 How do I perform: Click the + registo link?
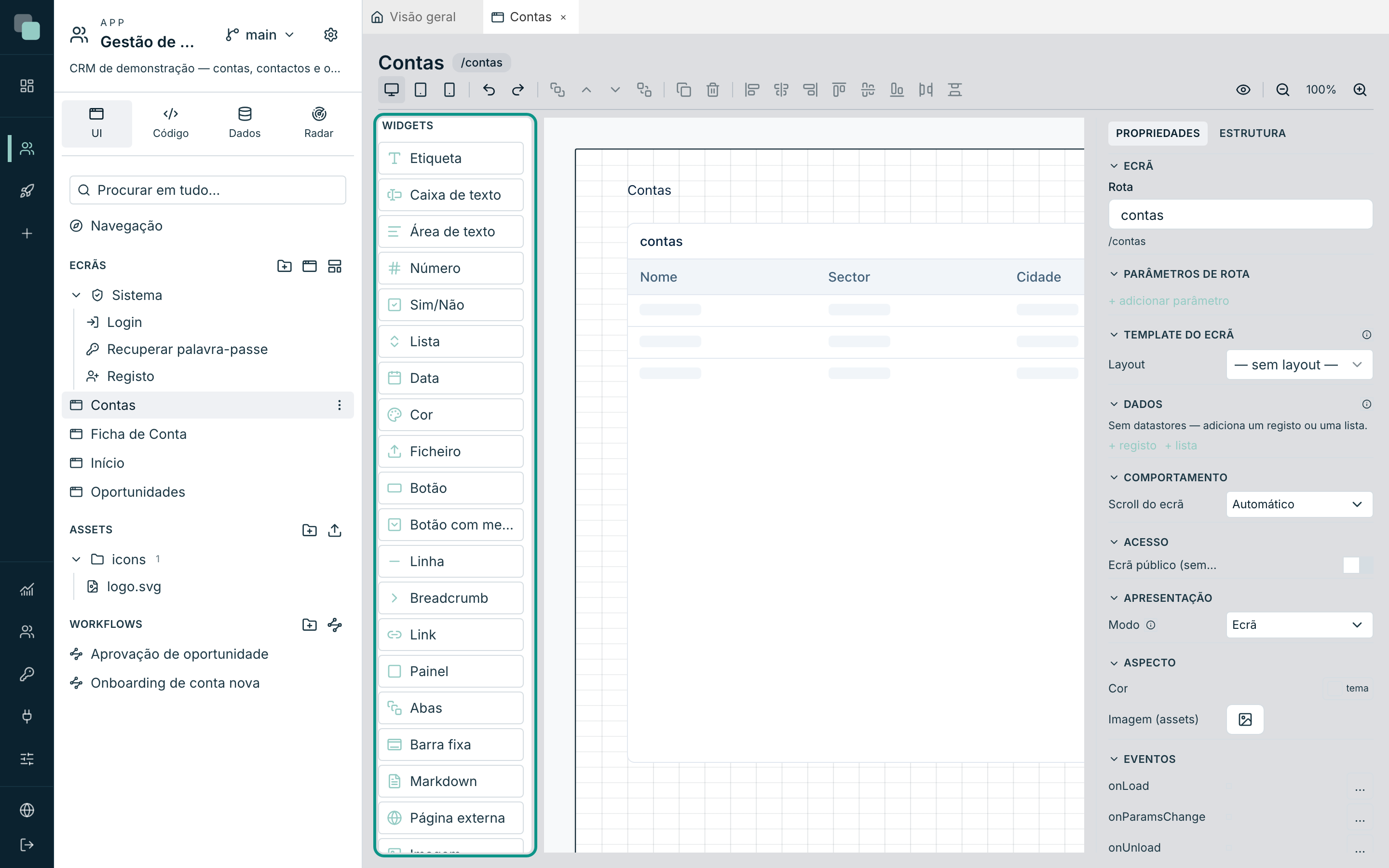coord(1132,446)
